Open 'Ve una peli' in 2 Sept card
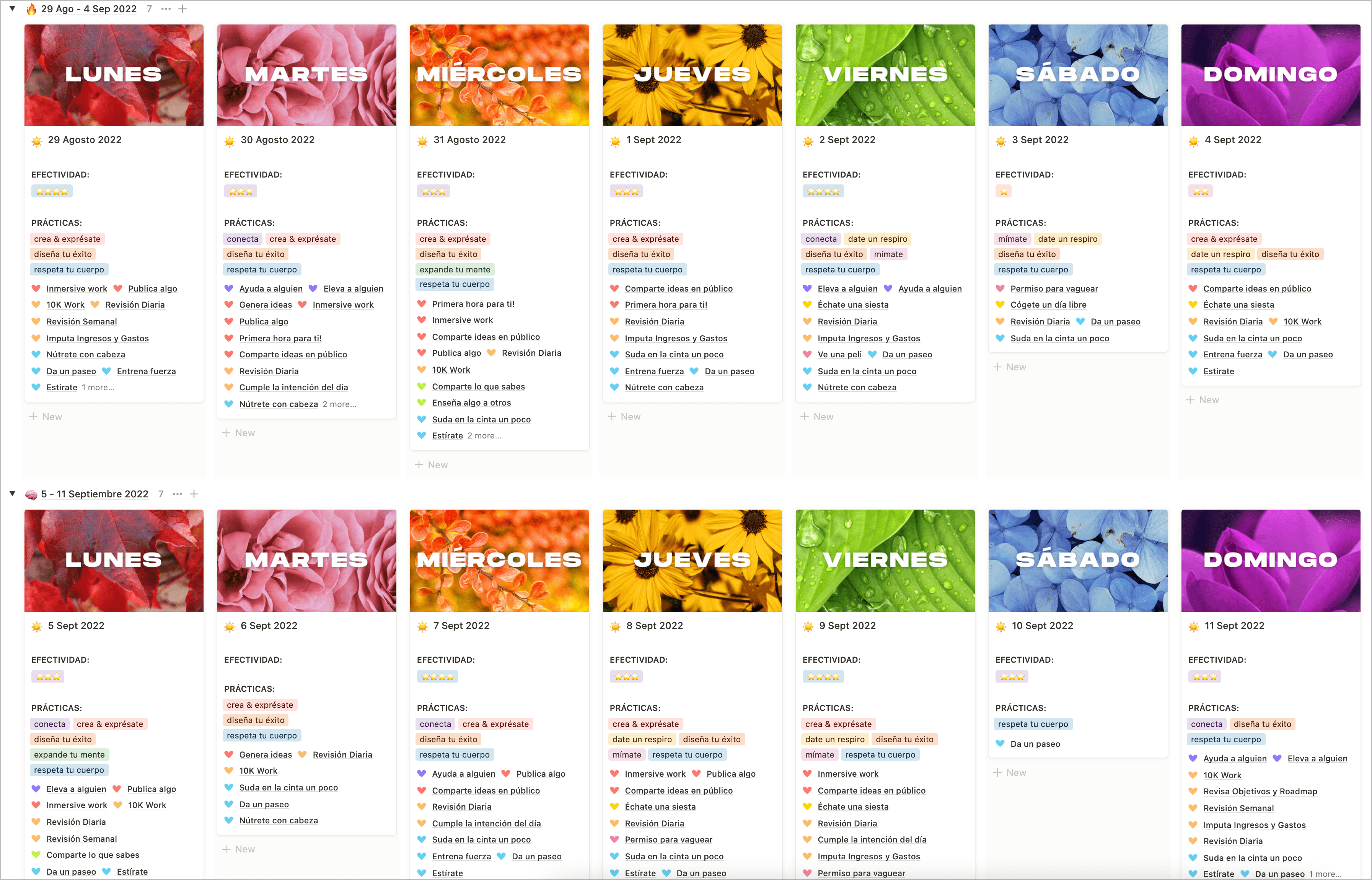The image size is (1372, 880). (839, 354)
